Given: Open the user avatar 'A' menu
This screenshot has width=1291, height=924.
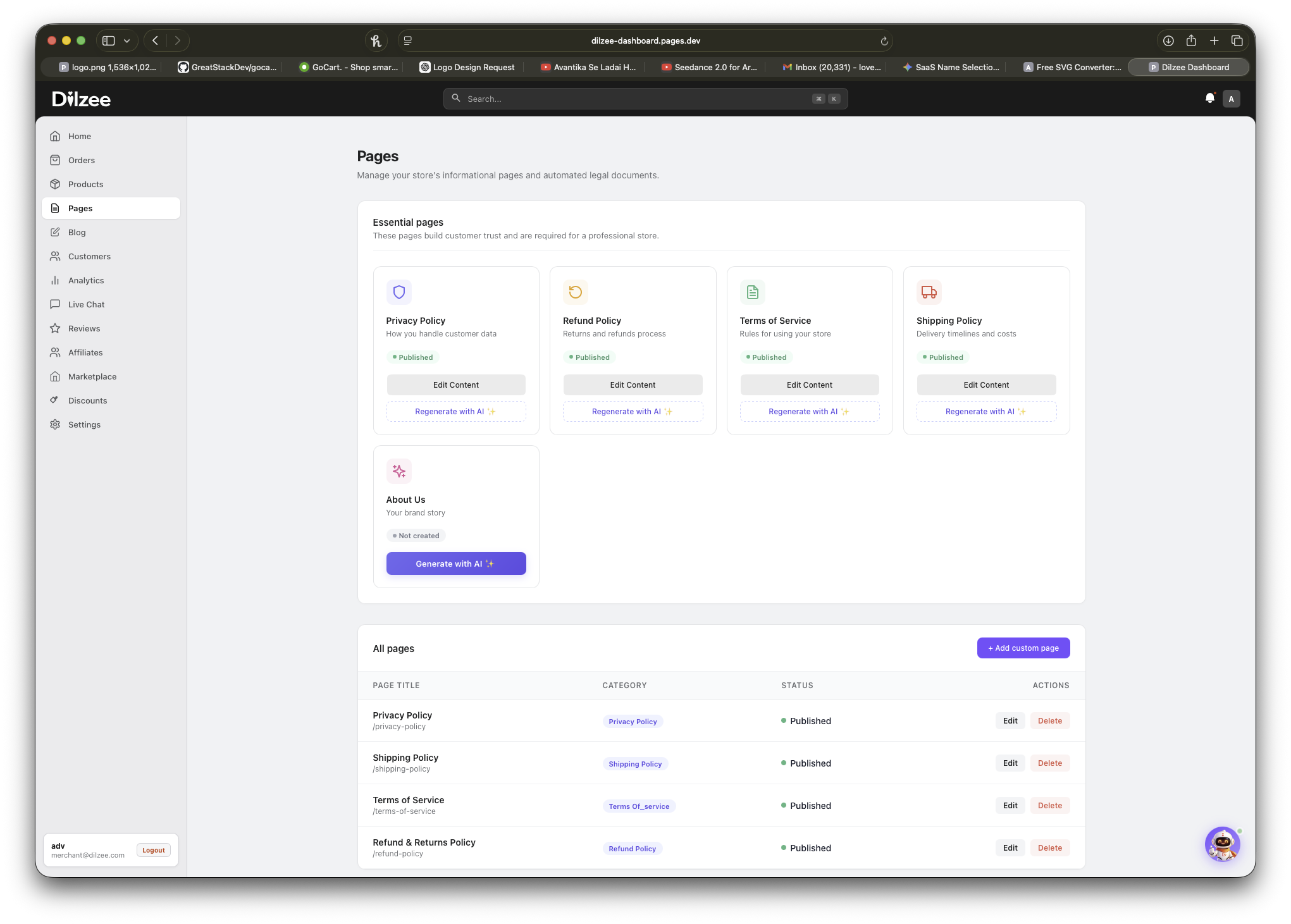Looking at the screenshot, I should [1231, 99].
